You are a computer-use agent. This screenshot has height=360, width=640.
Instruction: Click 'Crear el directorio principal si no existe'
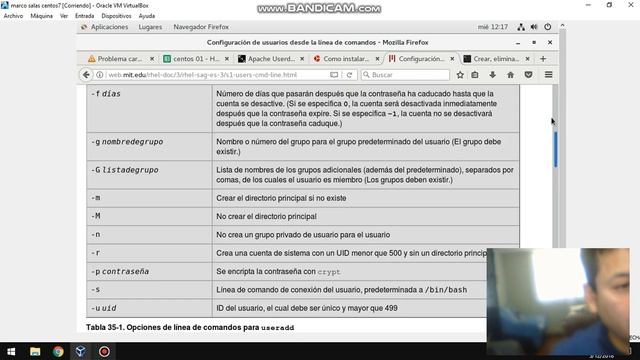[281, 198]
